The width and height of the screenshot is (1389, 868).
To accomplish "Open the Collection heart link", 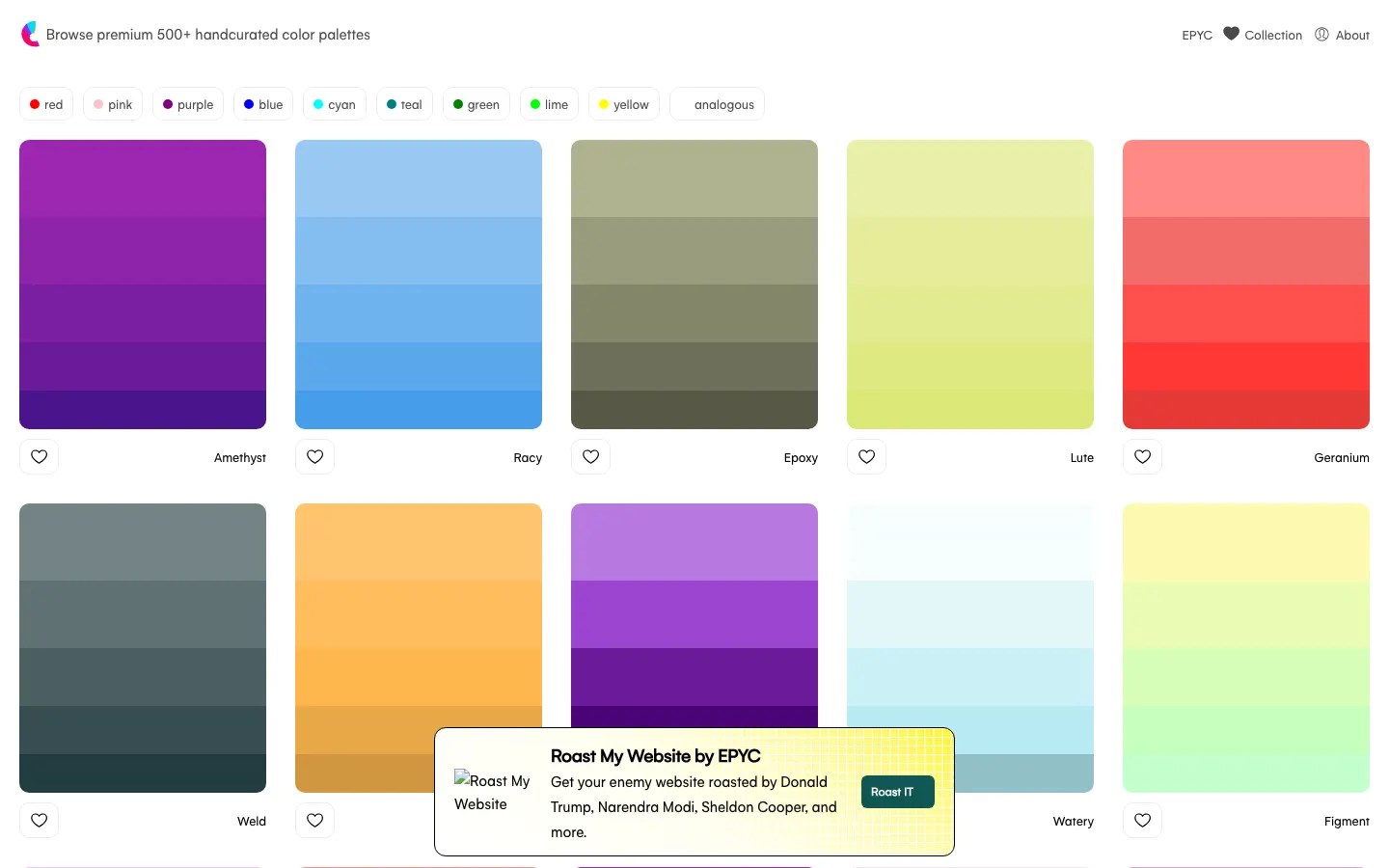I will [x=1263, y=35].
